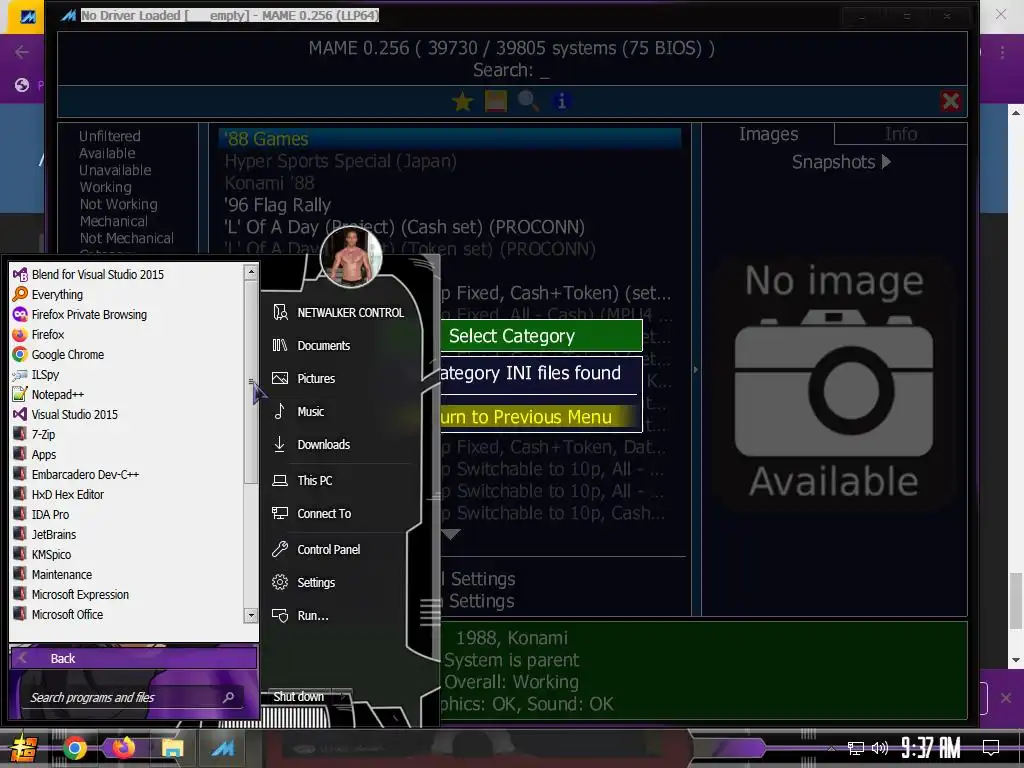The image size is (1024, 768).
Task: Click the magnifier search icon in MAME toolbar
Action: (528, 101)
